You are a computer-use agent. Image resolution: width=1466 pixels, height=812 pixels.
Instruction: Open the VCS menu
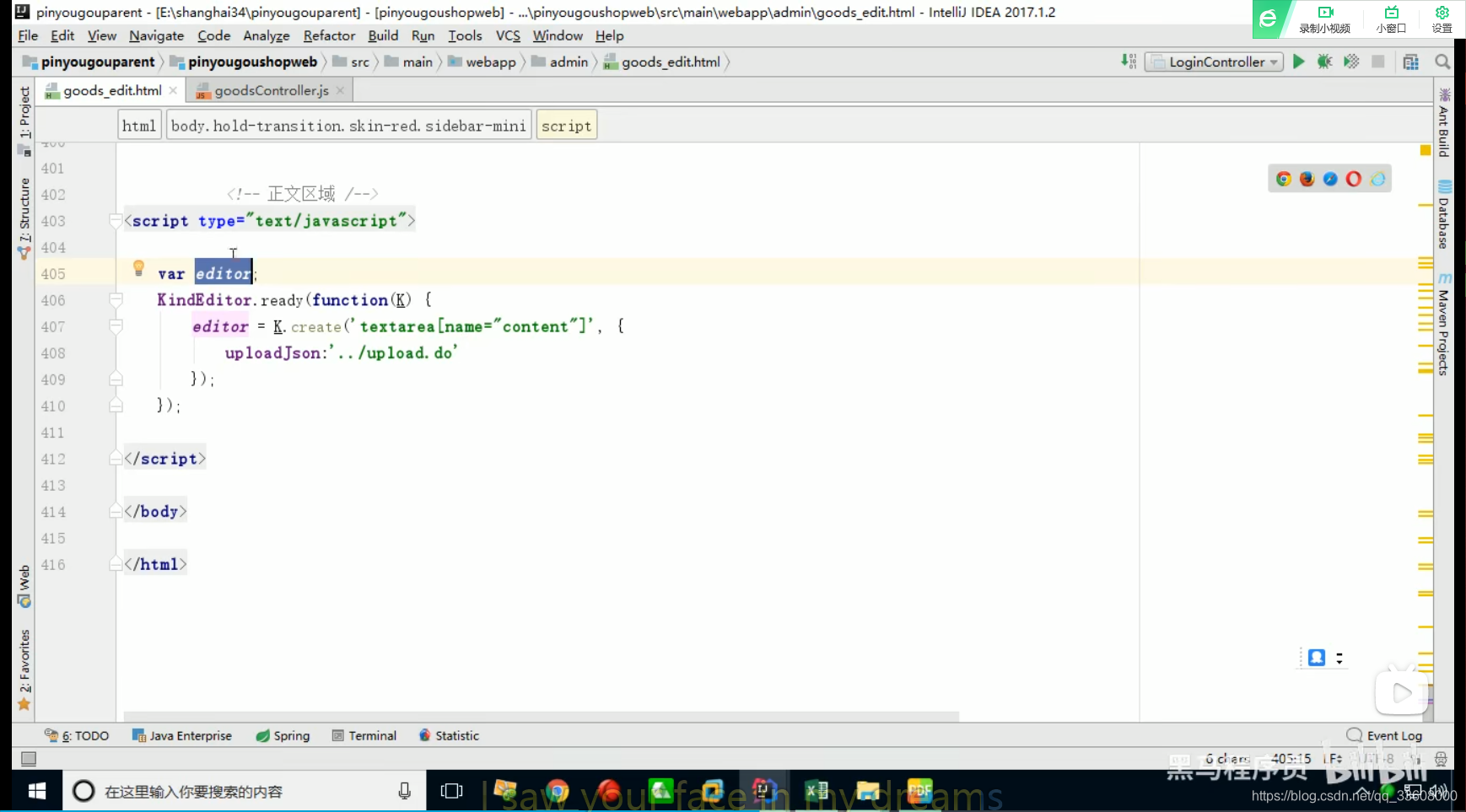coord(508,35)
